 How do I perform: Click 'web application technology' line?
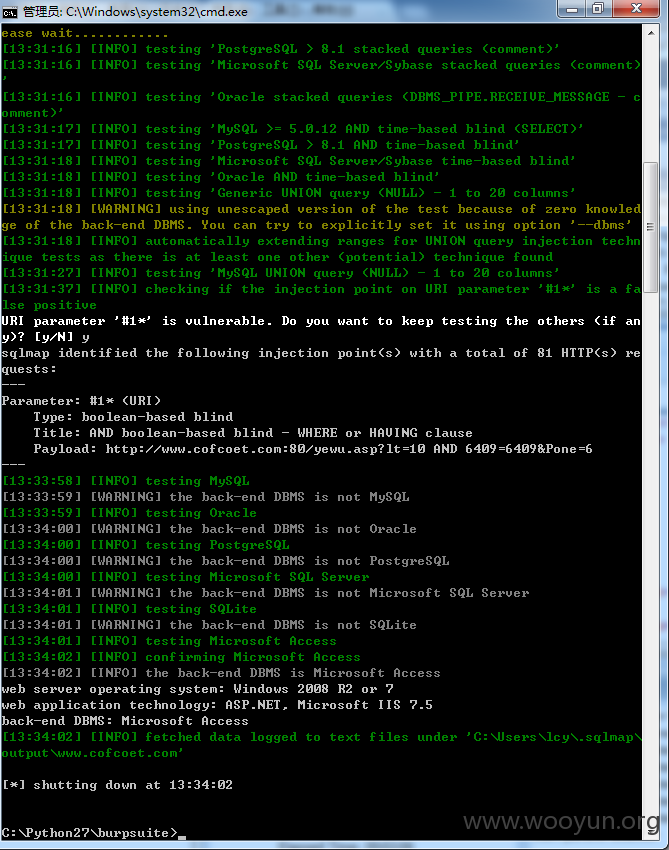click(217, 705)
